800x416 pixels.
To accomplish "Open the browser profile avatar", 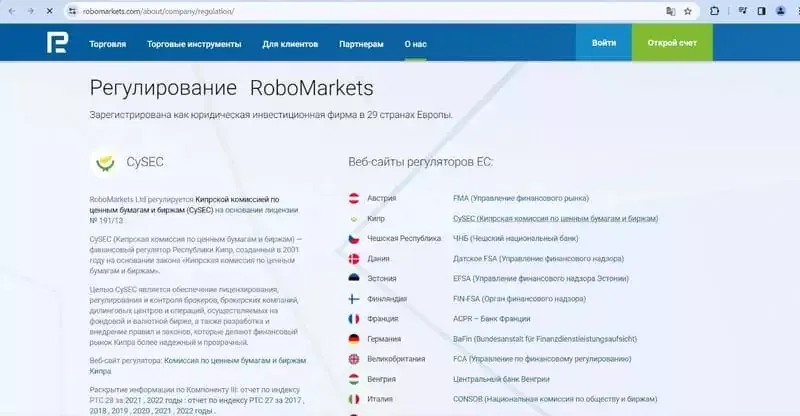I will click(781, 11).
